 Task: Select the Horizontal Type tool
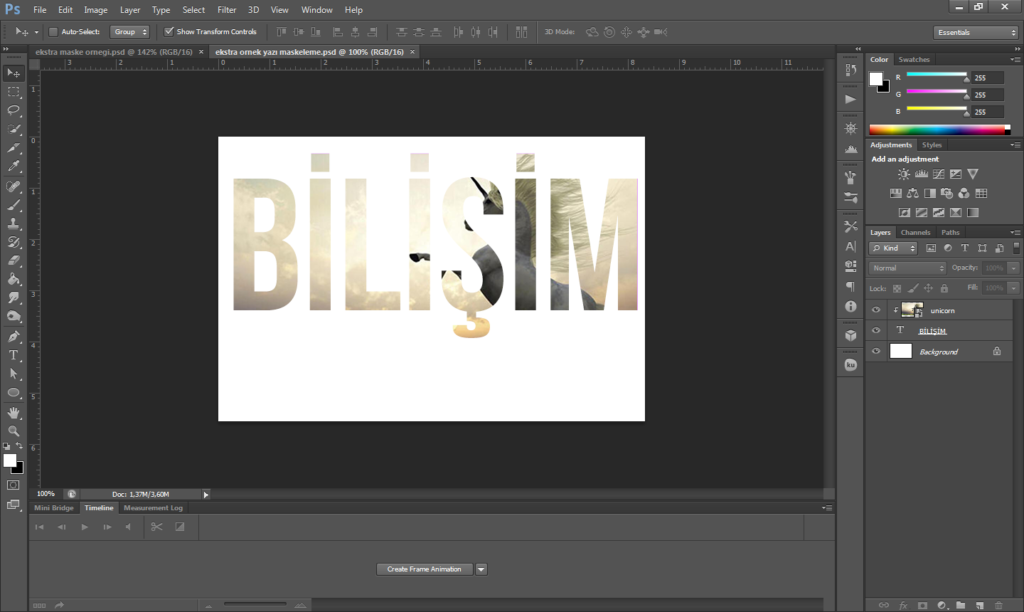pyautogui.click(x=14, y=355)
